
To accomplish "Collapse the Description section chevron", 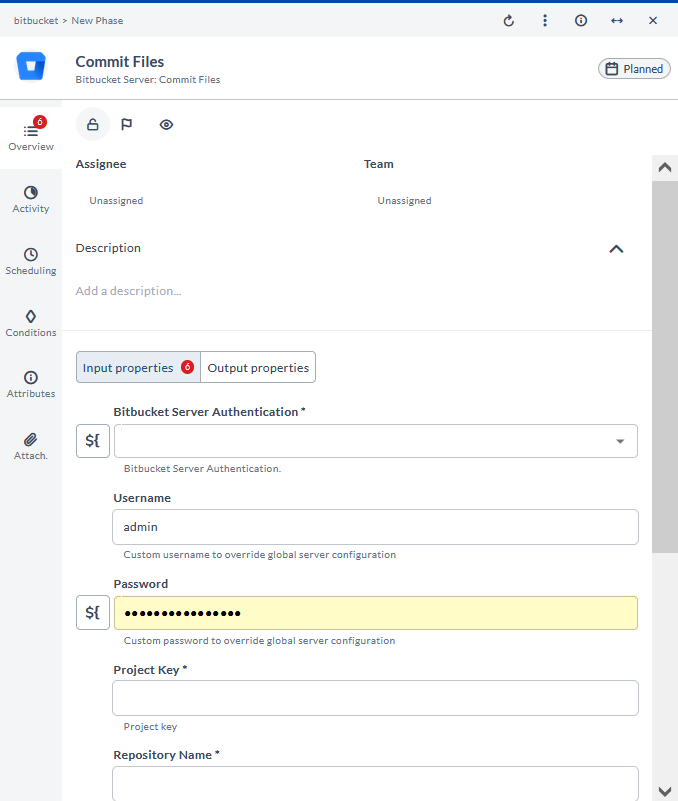I will point(616,249).
